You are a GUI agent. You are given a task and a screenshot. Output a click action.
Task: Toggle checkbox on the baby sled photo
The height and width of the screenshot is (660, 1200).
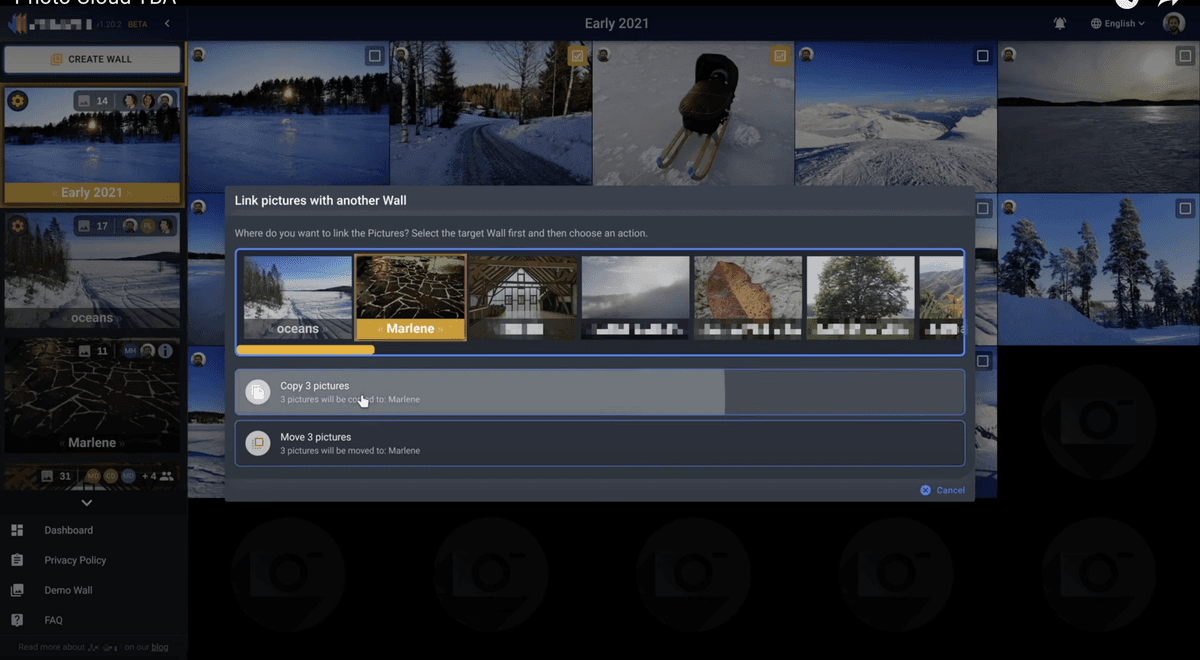pyautogui.click(x=780, y=56)
